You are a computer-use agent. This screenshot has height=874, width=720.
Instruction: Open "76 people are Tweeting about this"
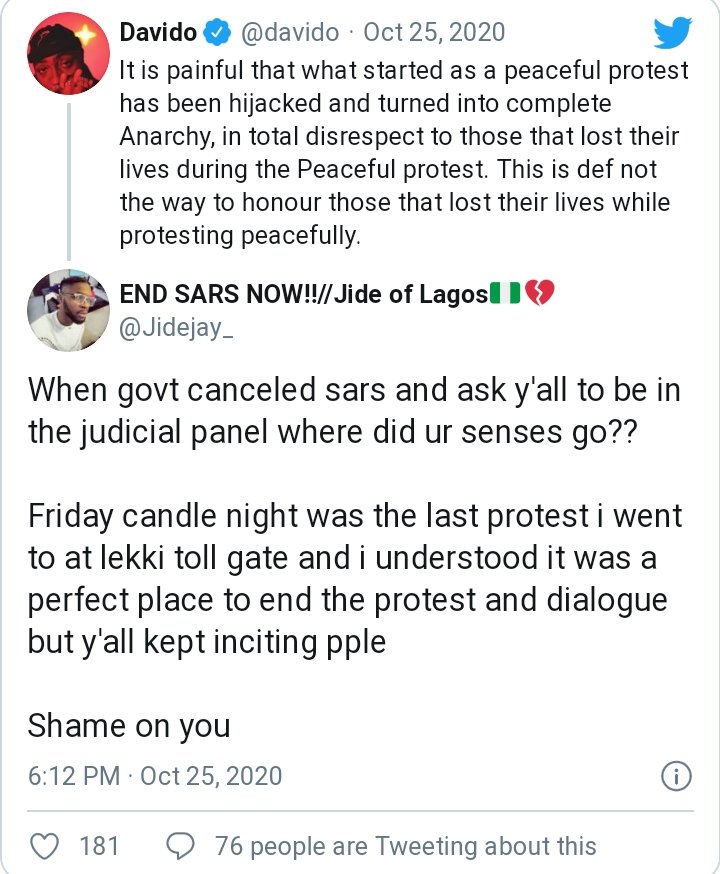[405, 846]
